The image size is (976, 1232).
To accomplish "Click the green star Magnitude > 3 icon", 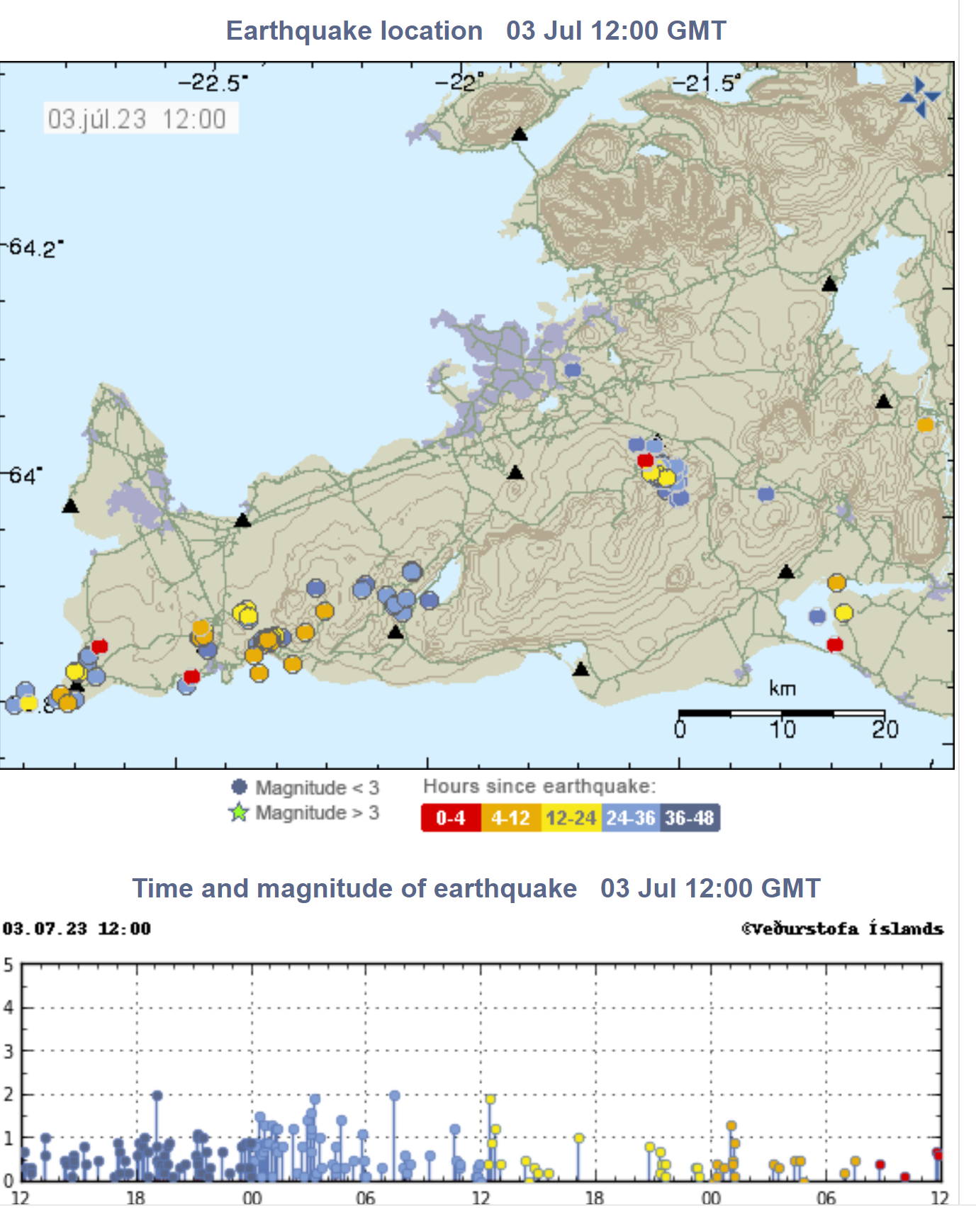I will [x=239, y=812].
